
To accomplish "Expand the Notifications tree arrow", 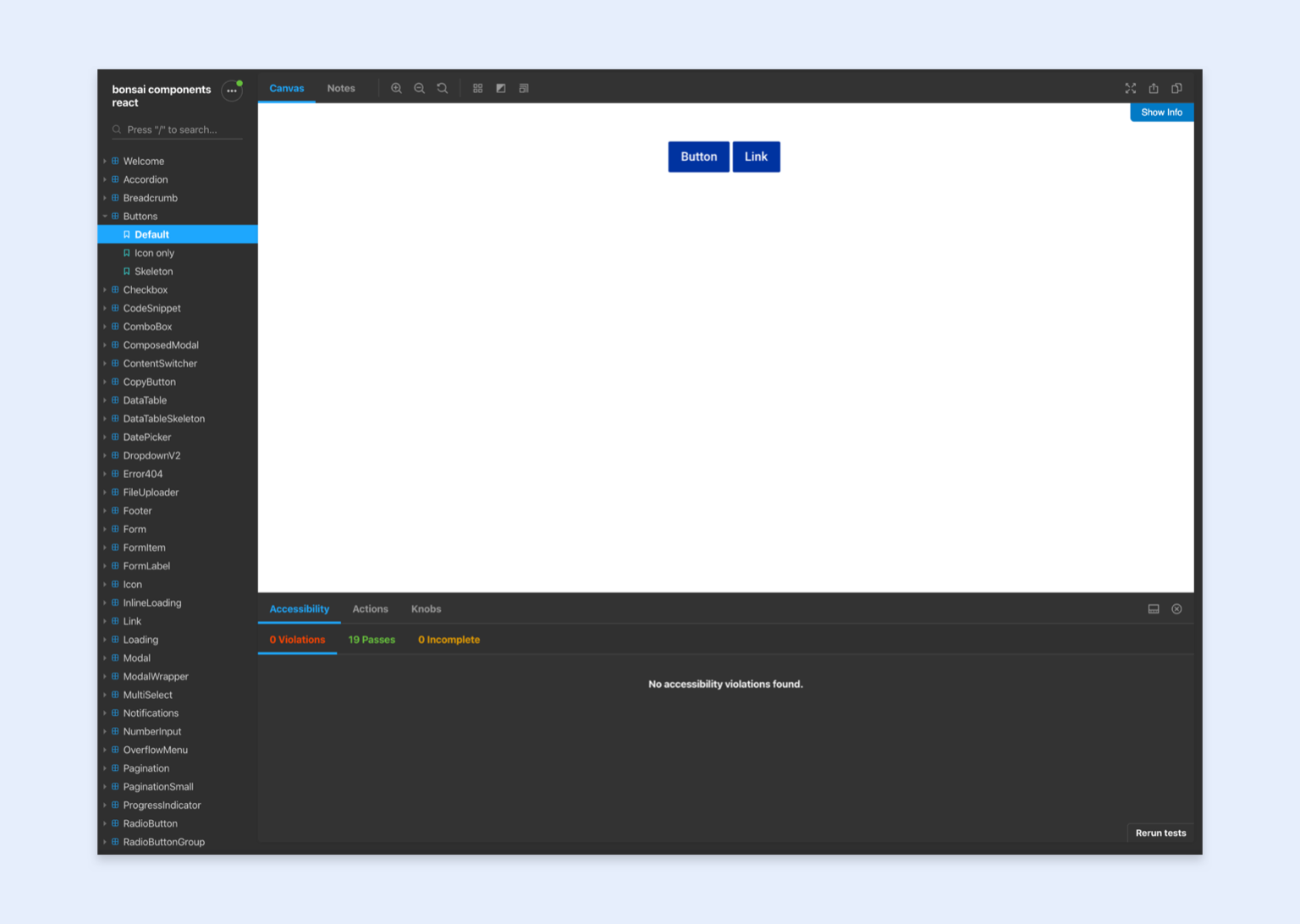I will tap(105, 713).
